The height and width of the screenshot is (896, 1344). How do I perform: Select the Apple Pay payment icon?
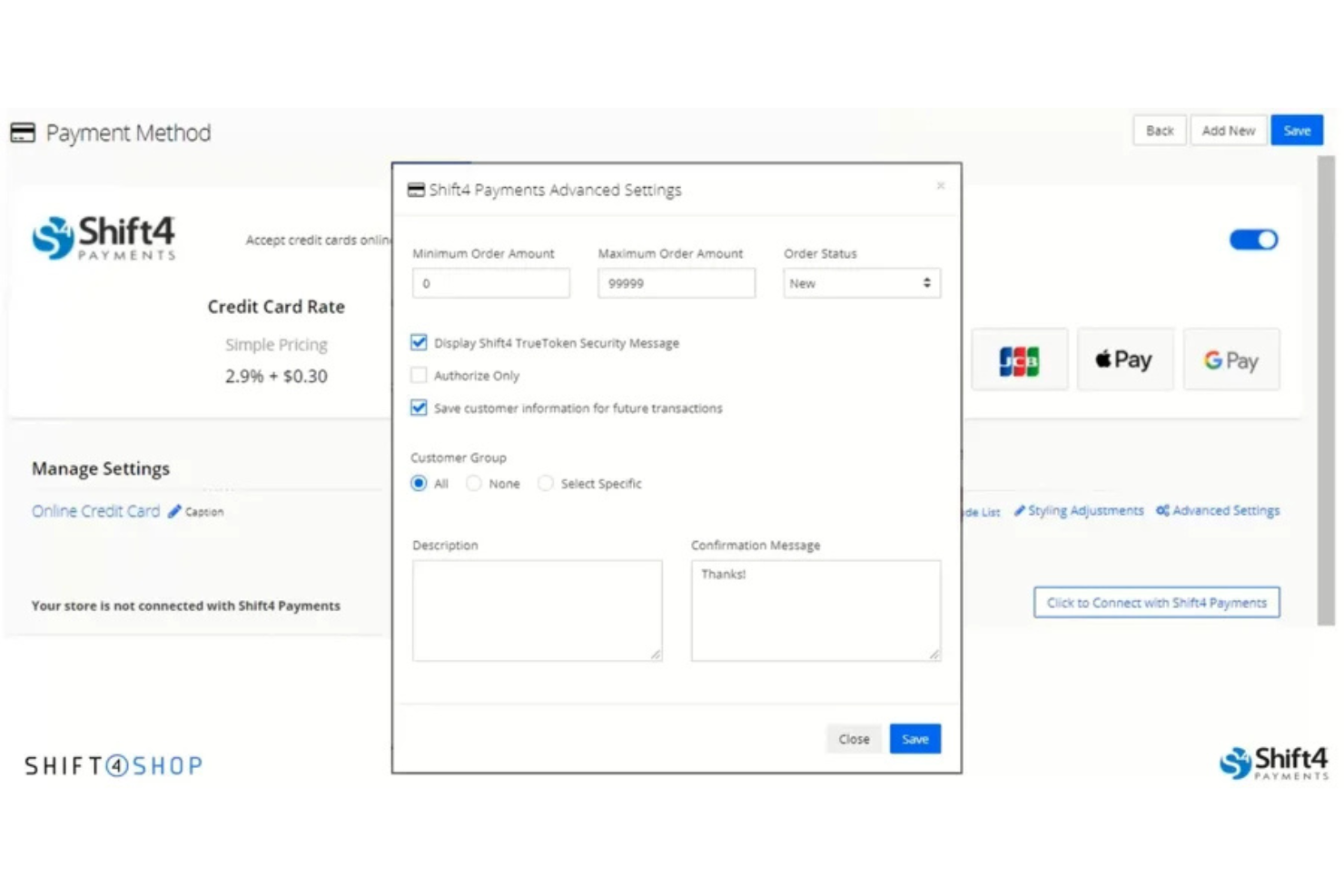1124,359
